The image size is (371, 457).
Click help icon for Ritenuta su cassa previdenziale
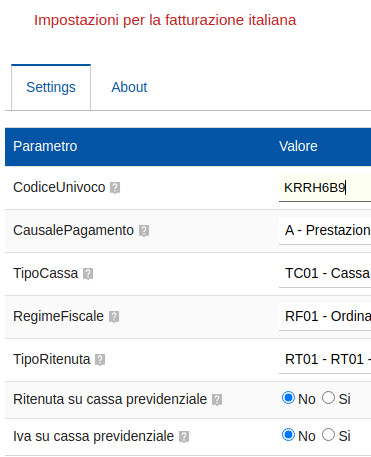click(x=217, y=400)
